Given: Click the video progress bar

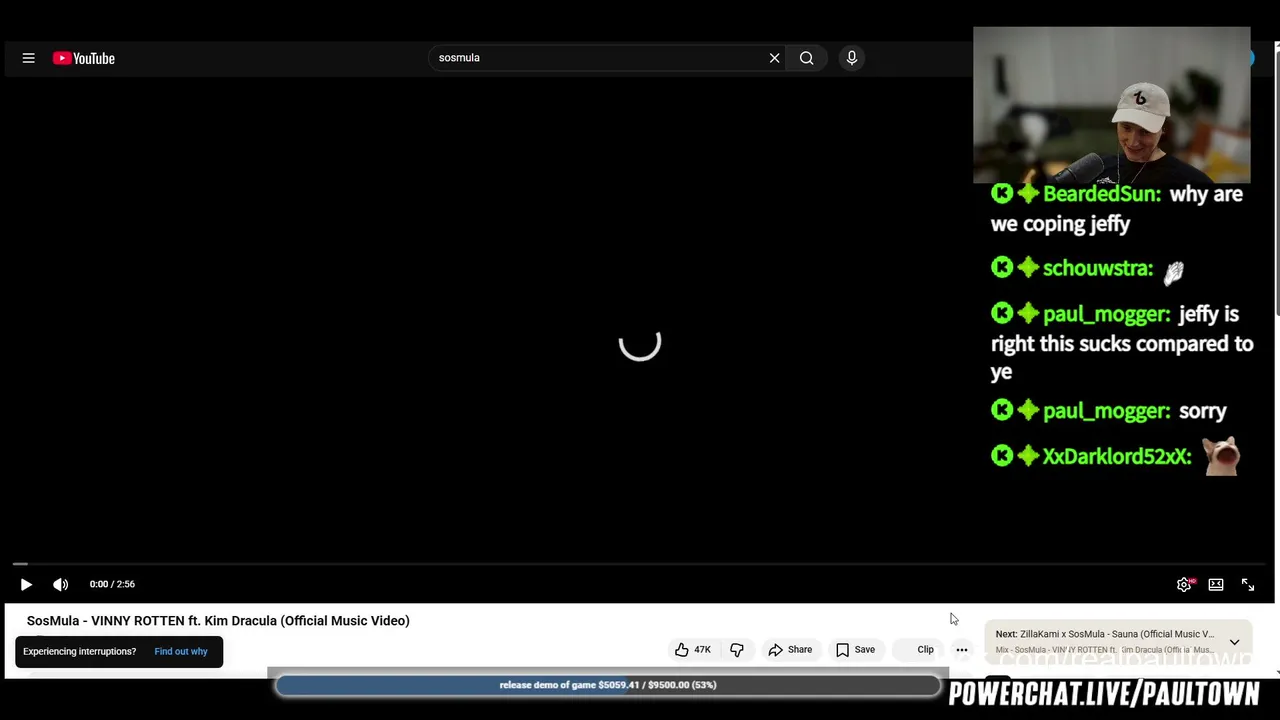Looking at the screenshot, I should (x=640, y=564).
